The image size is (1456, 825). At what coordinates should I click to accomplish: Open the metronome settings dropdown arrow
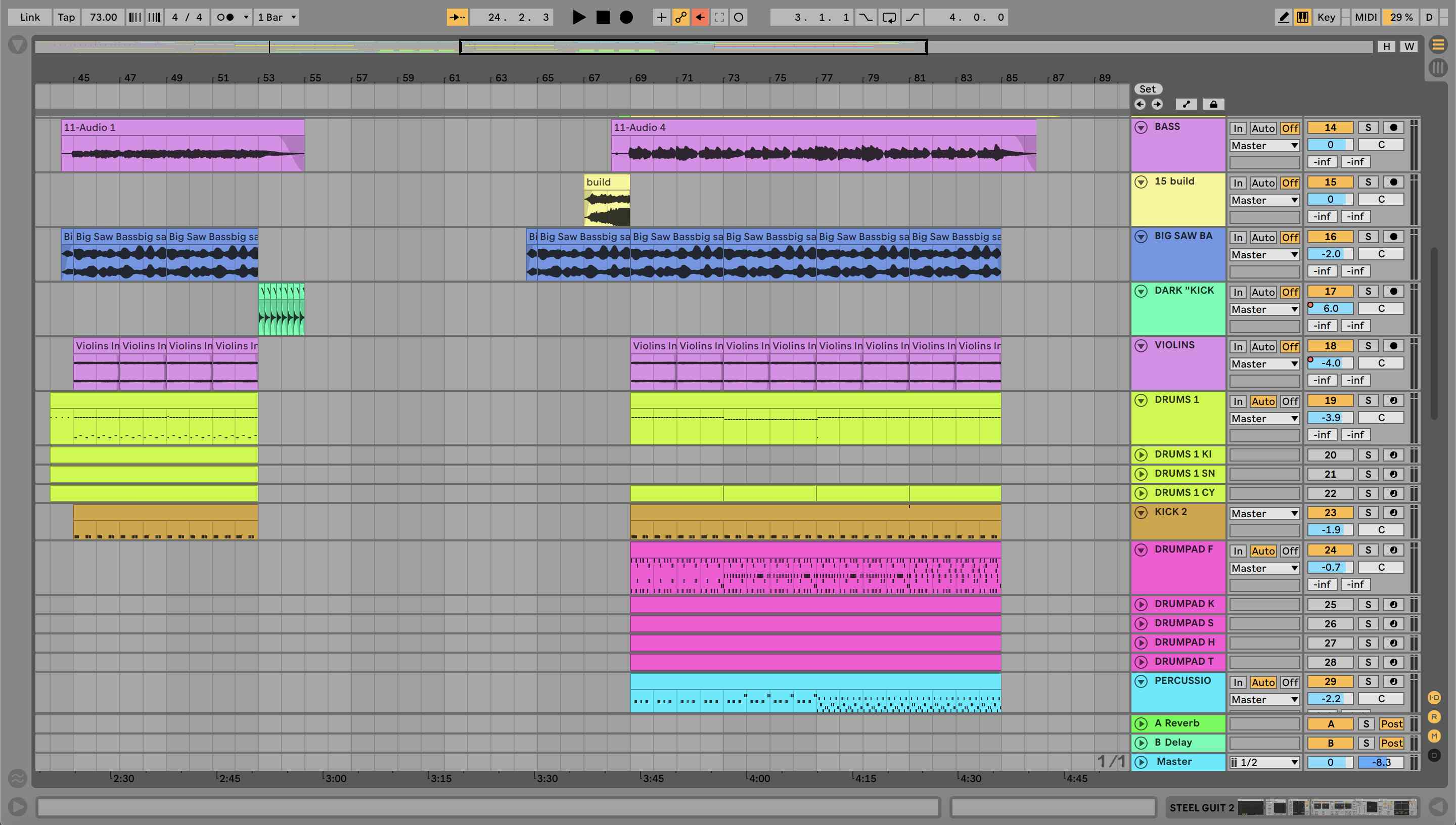pos(246,17)
